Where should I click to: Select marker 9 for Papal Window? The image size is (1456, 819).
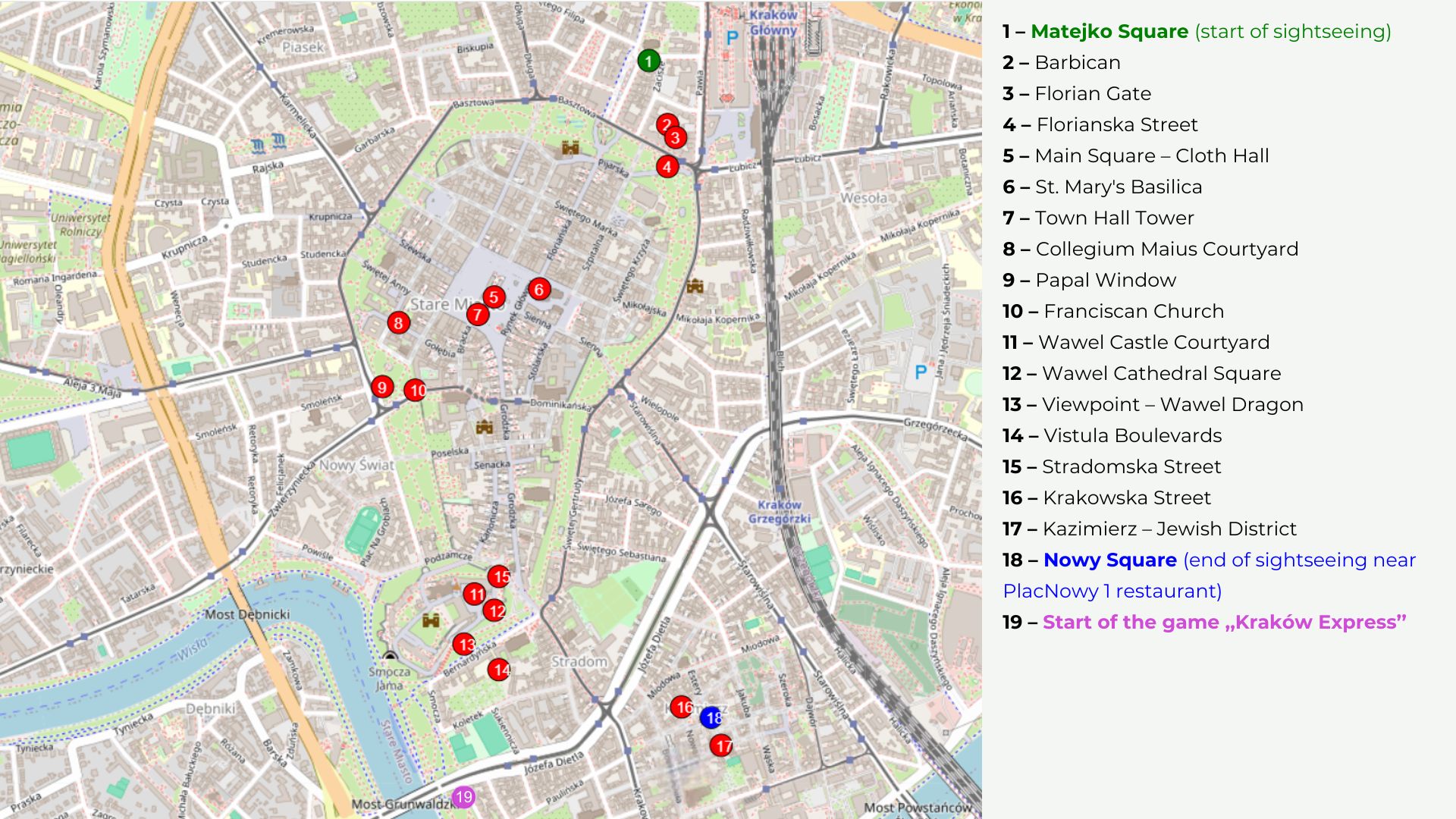coord(382,388)
